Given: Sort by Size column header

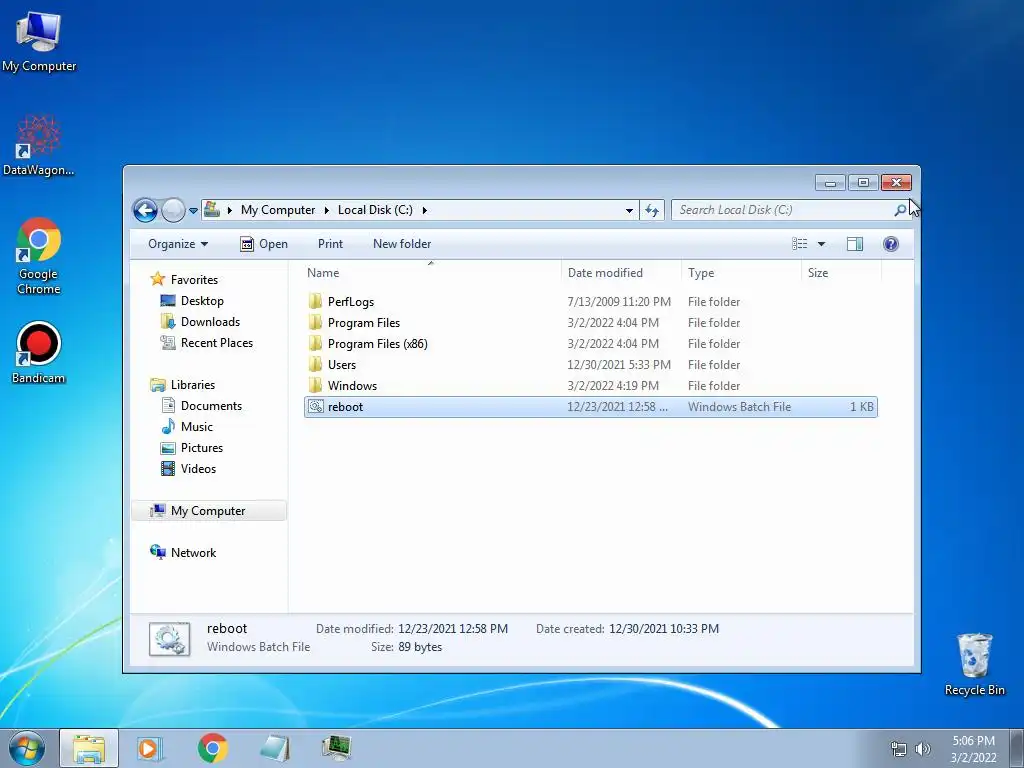Looking at the screenshot, I should (841, 272).
